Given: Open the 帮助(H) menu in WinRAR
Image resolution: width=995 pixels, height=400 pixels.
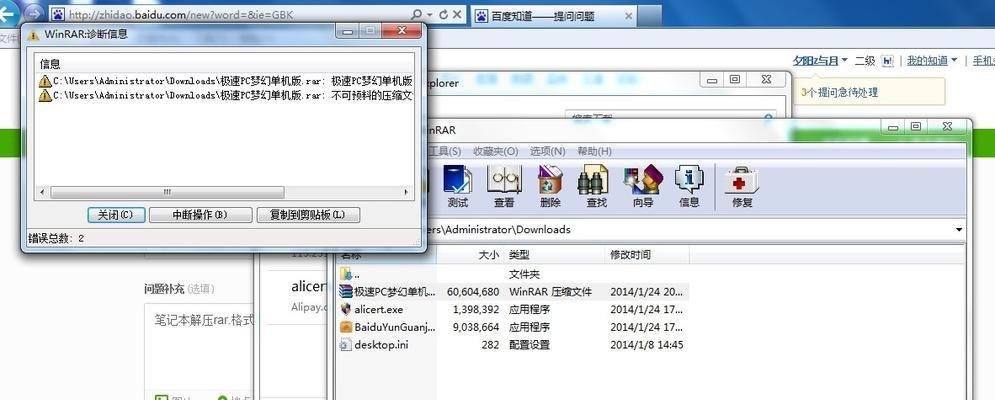Looking at the screenshot, I should coord(595,151).
